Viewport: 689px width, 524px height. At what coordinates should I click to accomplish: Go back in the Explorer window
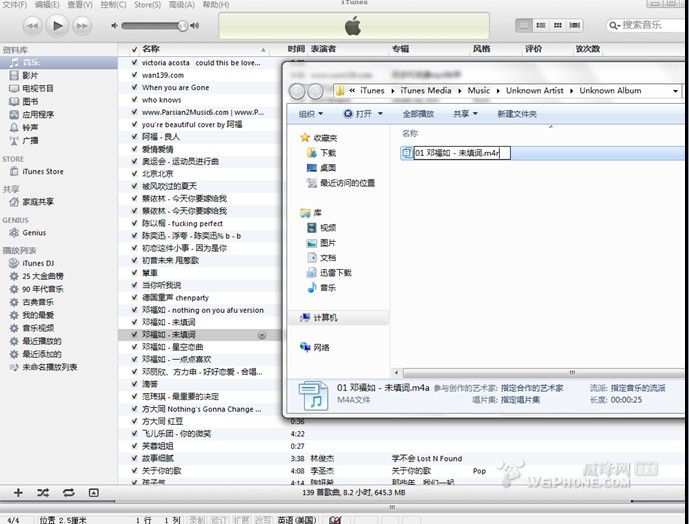click(x=297, y=91)
